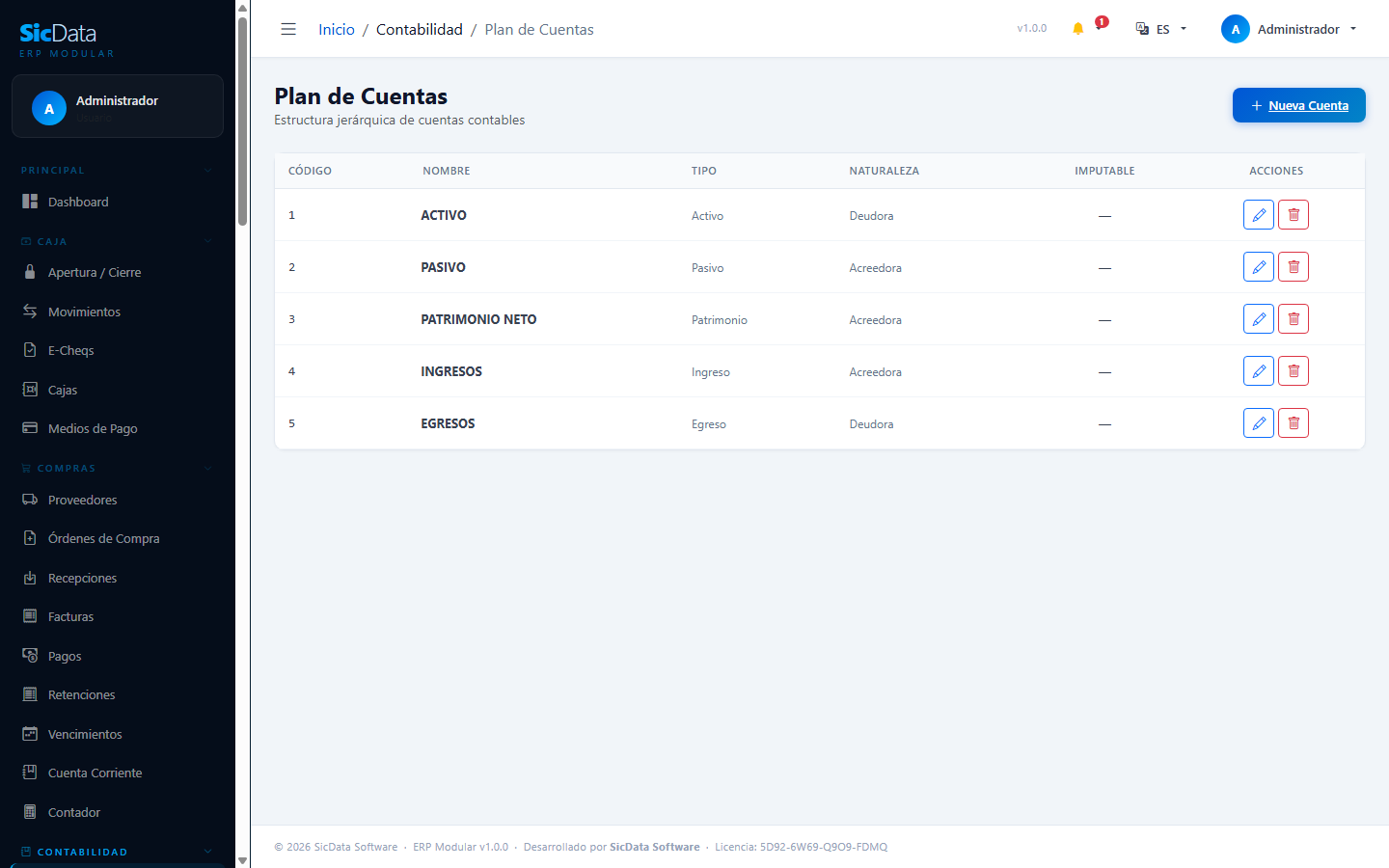Click the IMPUTABLE column header
1389x868 pixels.
pos(1104,171)
